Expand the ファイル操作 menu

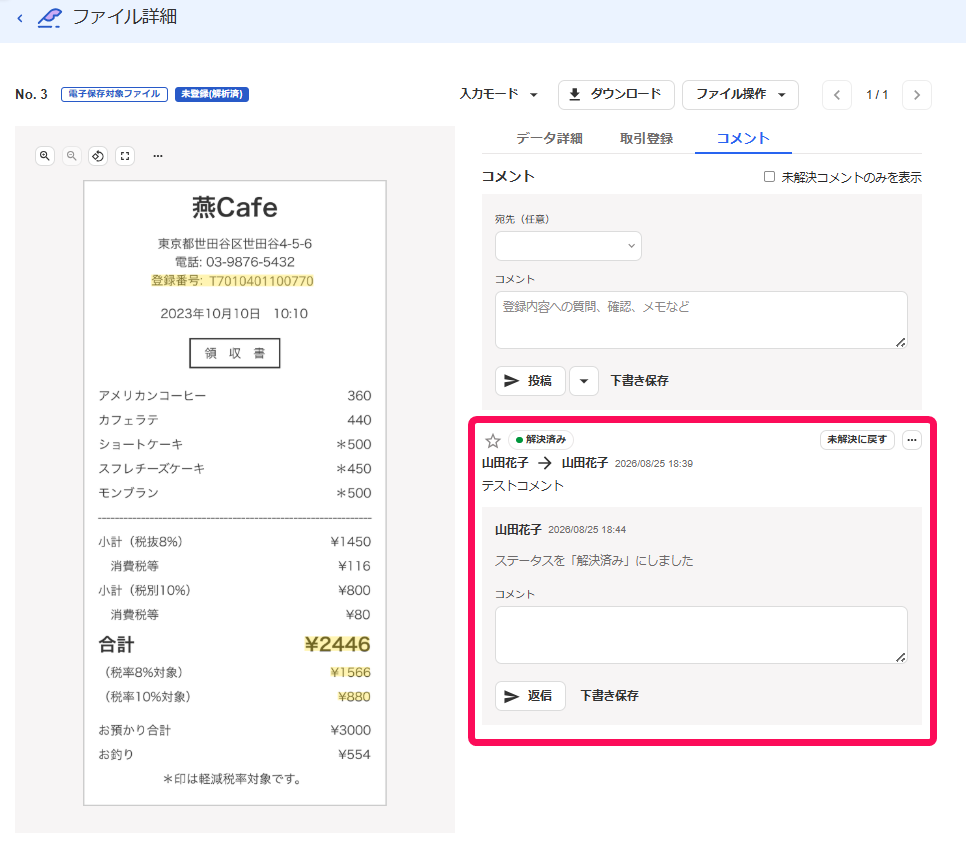[x=741, y=95]
